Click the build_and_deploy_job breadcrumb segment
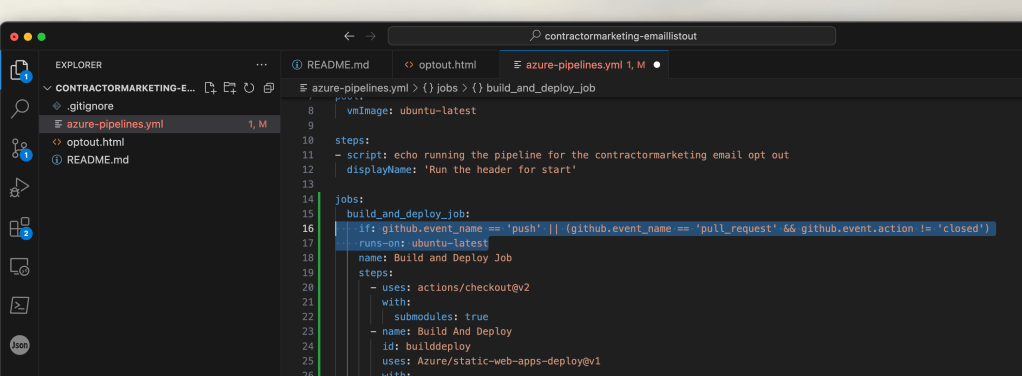 click(x=533, y=88)
